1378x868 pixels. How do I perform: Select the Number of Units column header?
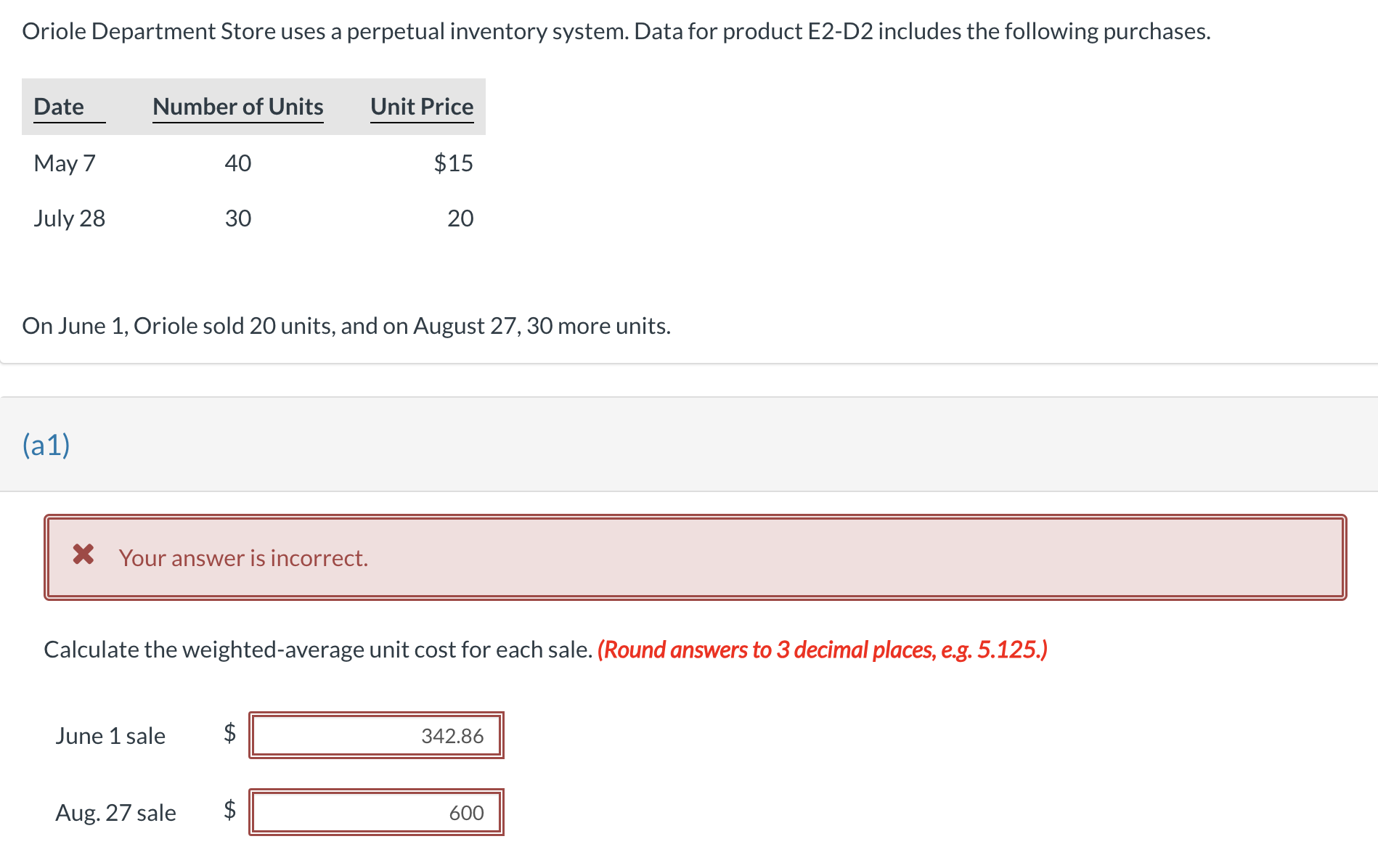coord(237,107)
